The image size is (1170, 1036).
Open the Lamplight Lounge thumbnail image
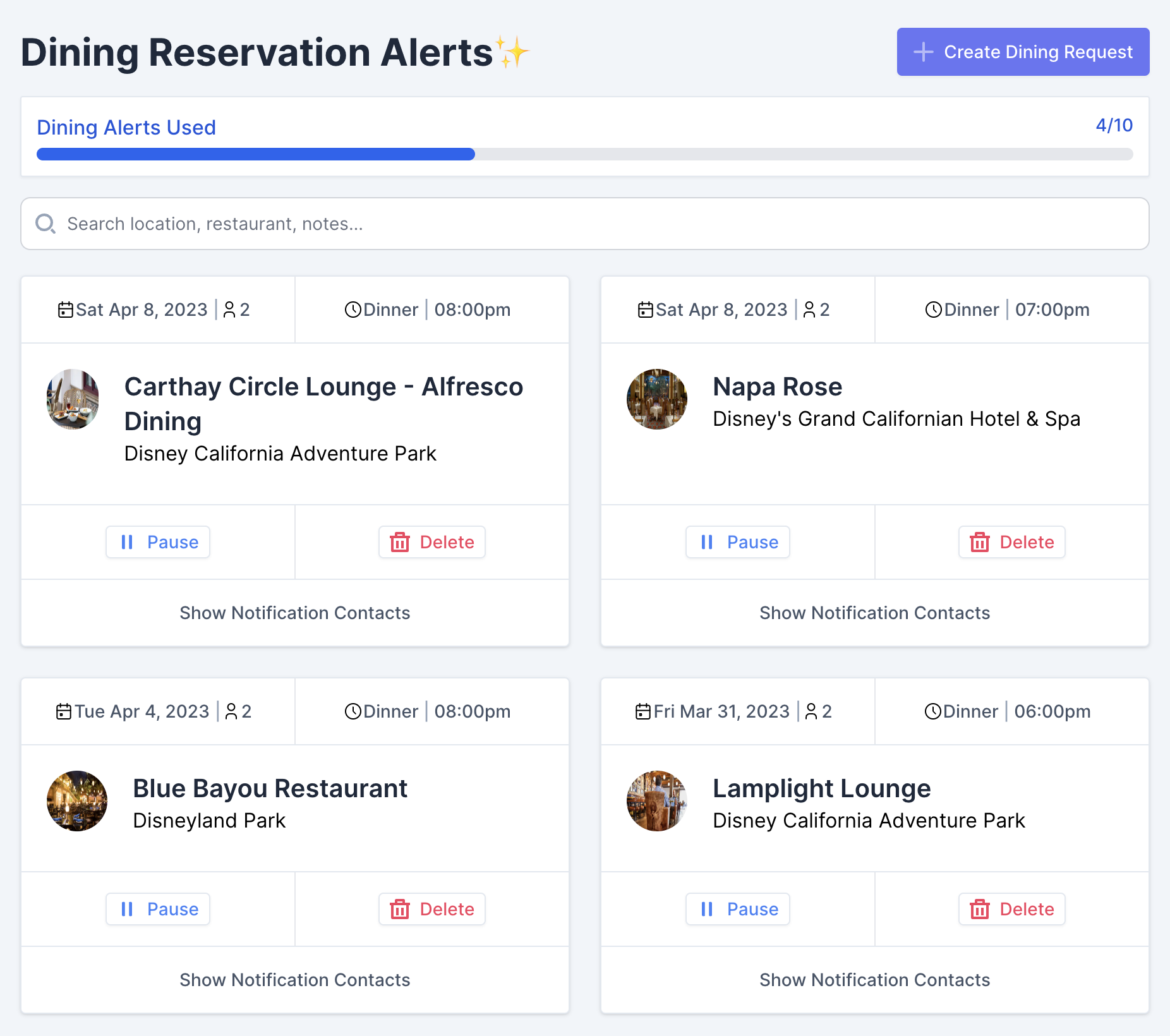(657, 801)
